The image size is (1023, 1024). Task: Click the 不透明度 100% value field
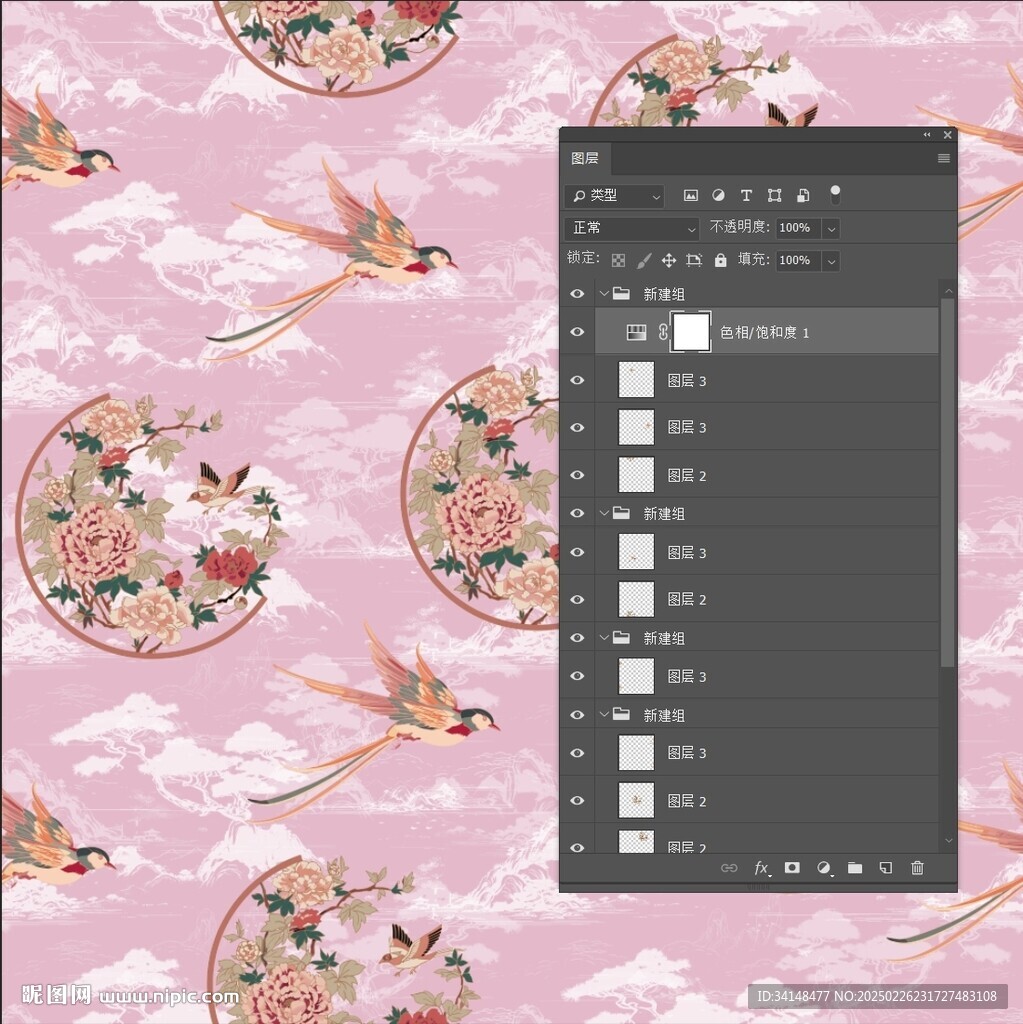click(x=798, y=228)
